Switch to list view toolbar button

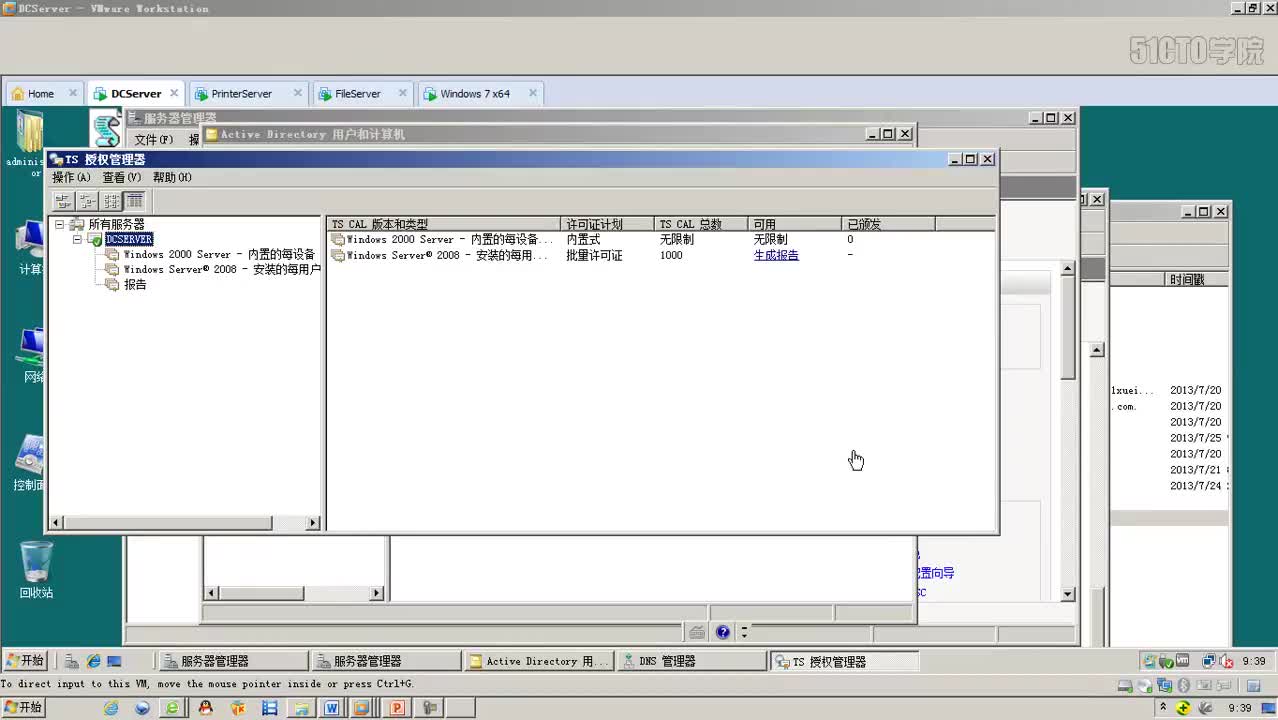coord(111,201)
